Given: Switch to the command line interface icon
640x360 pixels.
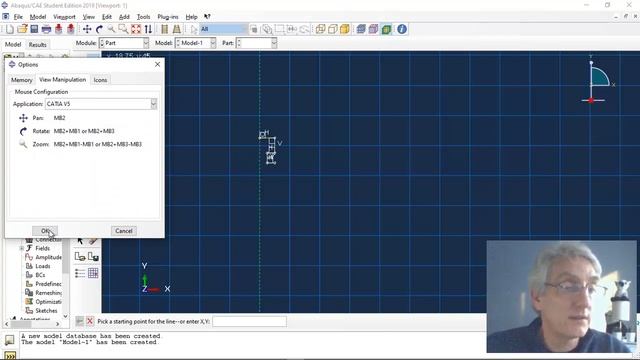Looking at the screenshot, I should [9, 356].
